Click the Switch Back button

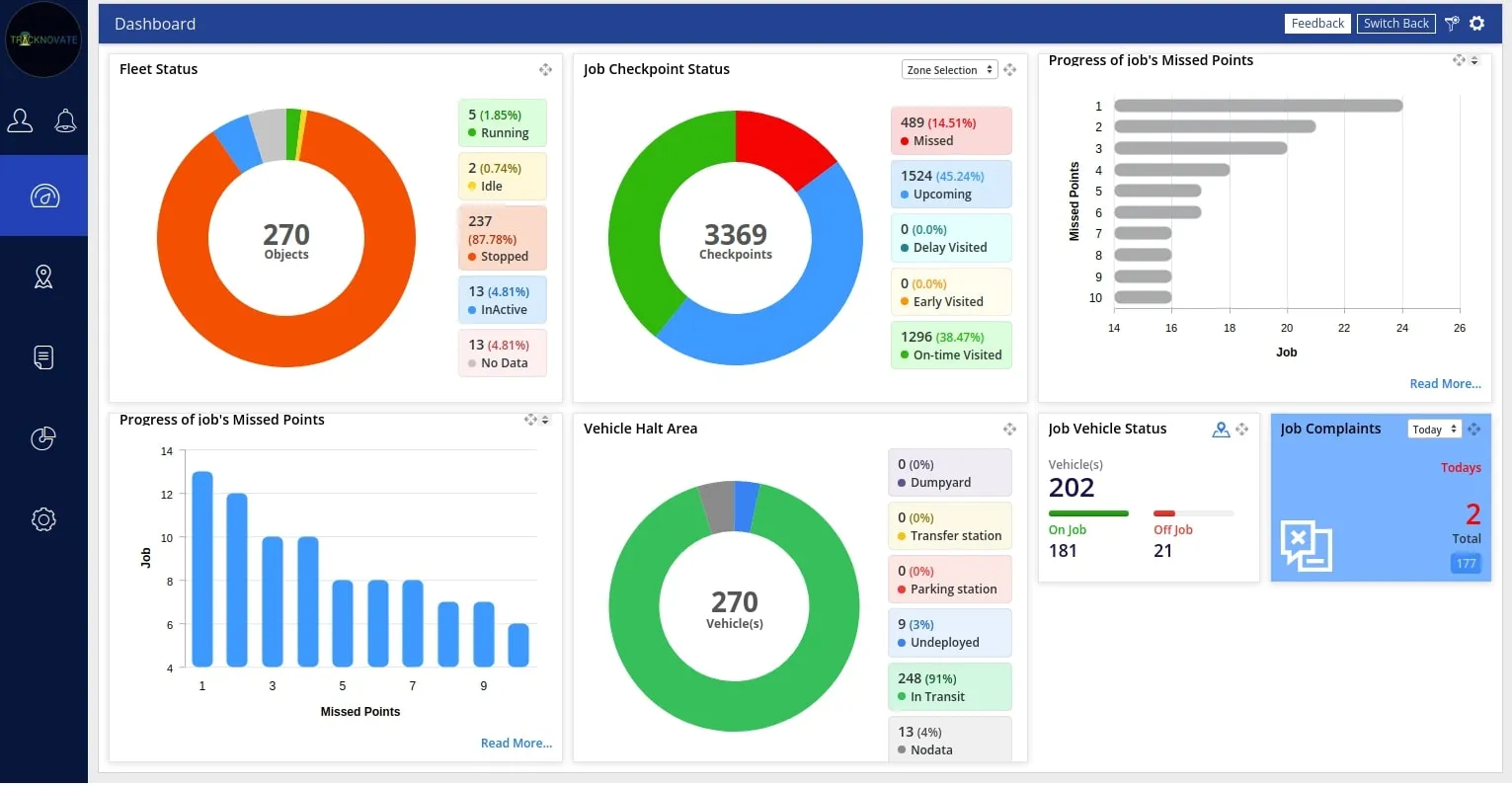(x=1395, y=24)
